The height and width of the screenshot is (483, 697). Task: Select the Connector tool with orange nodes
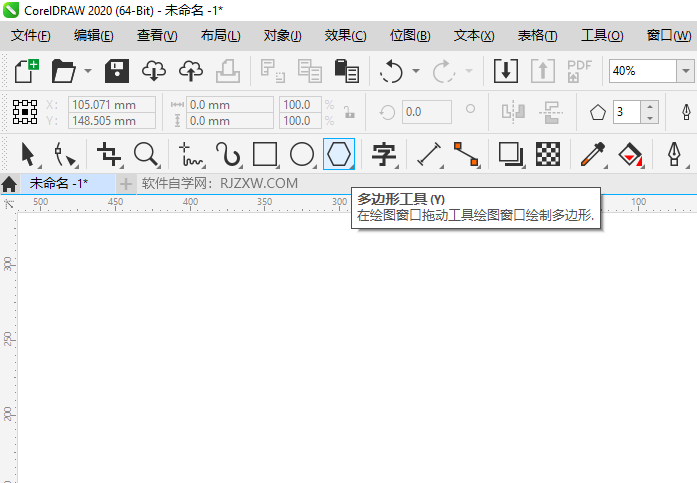click(x=466, y=154)
